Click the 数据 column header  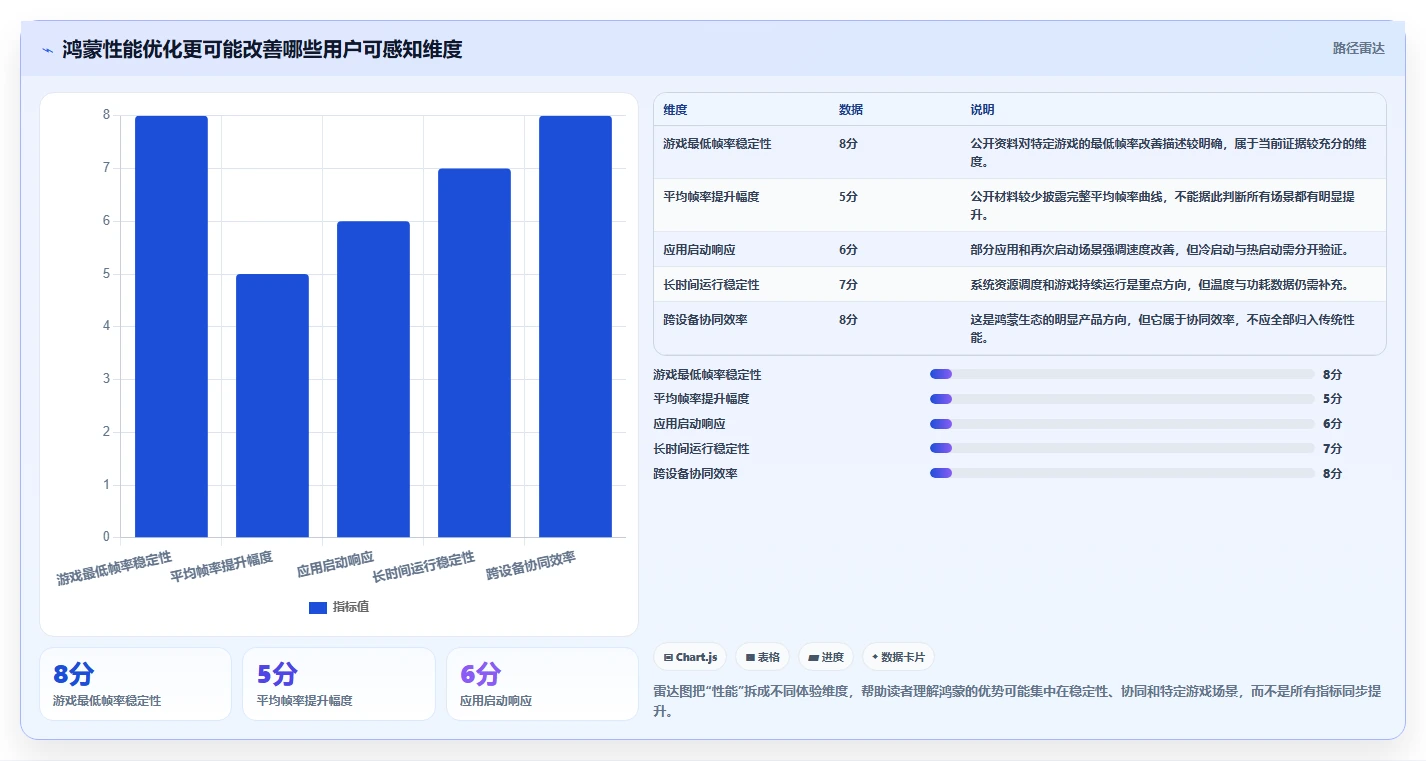point(851,110)
